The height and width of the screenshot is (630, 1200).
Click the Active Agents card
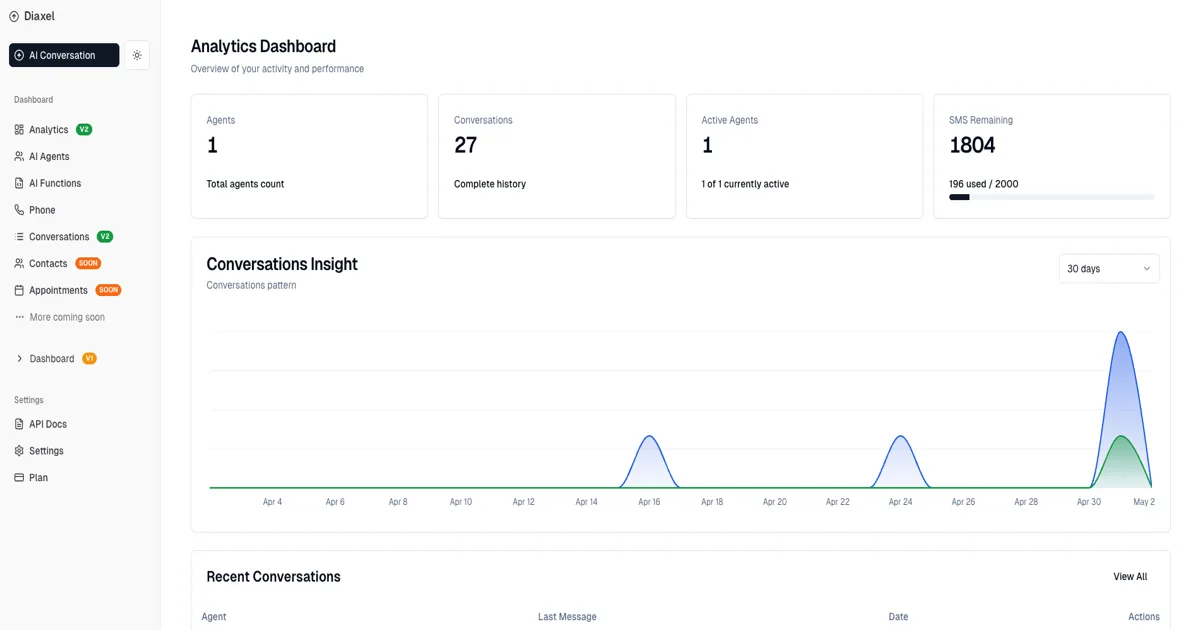click(x=804, y=156)
